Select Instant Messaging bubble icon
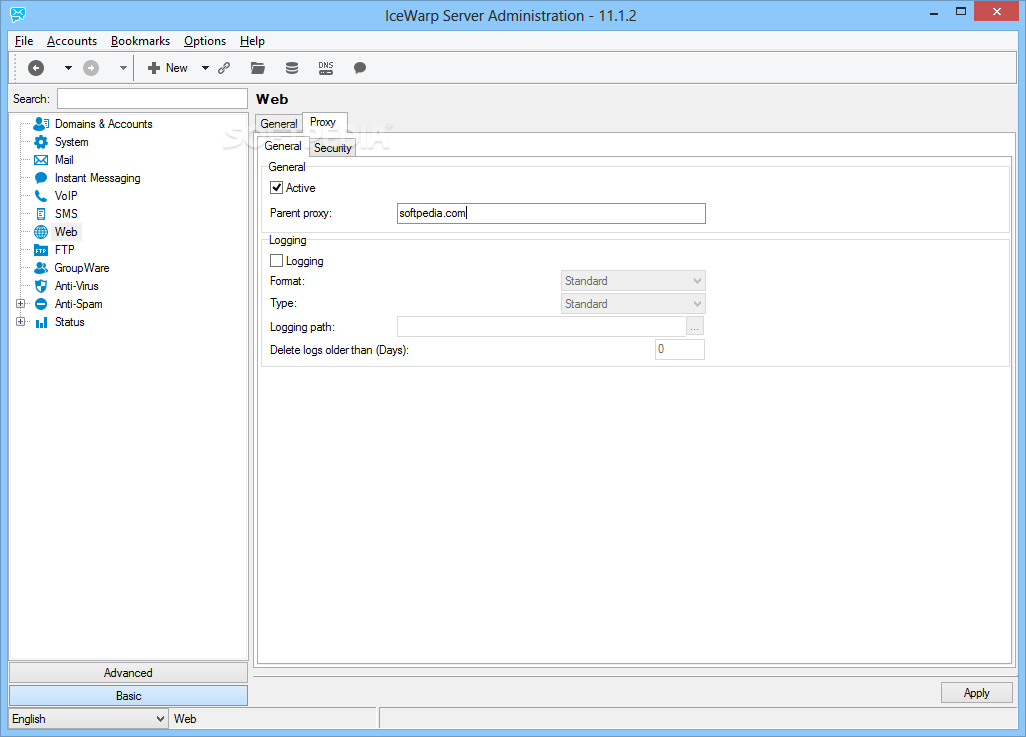This screenshot has width=1026, height=737. [41, 178]
